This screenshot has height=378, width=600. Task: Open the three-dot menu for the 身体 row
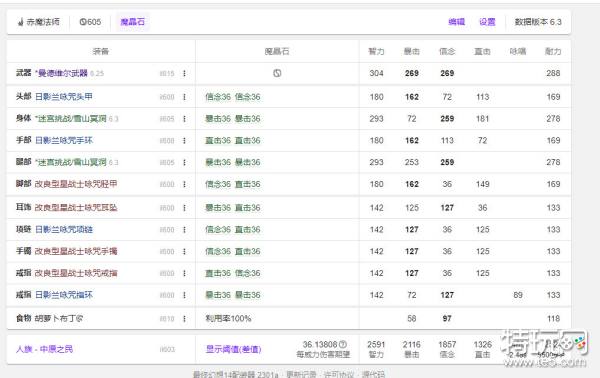tap(184, 119)
